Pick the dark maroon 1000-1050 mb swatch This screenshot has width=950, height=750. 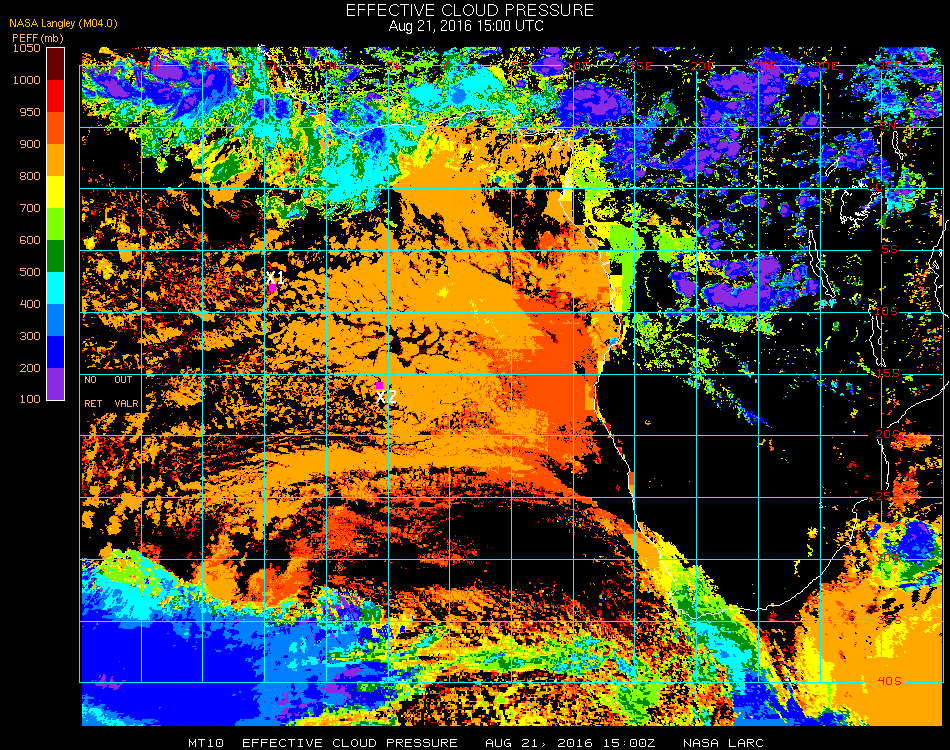pos(55,64)
